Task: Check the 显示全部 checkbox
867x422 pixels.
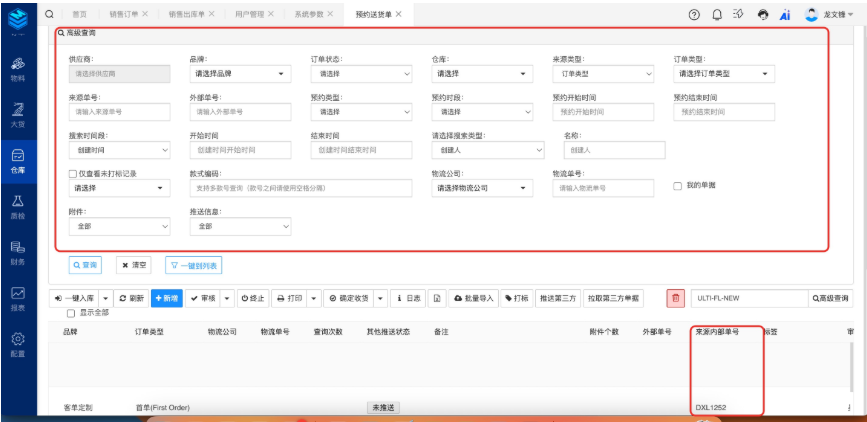Action: tap(70, 313)
